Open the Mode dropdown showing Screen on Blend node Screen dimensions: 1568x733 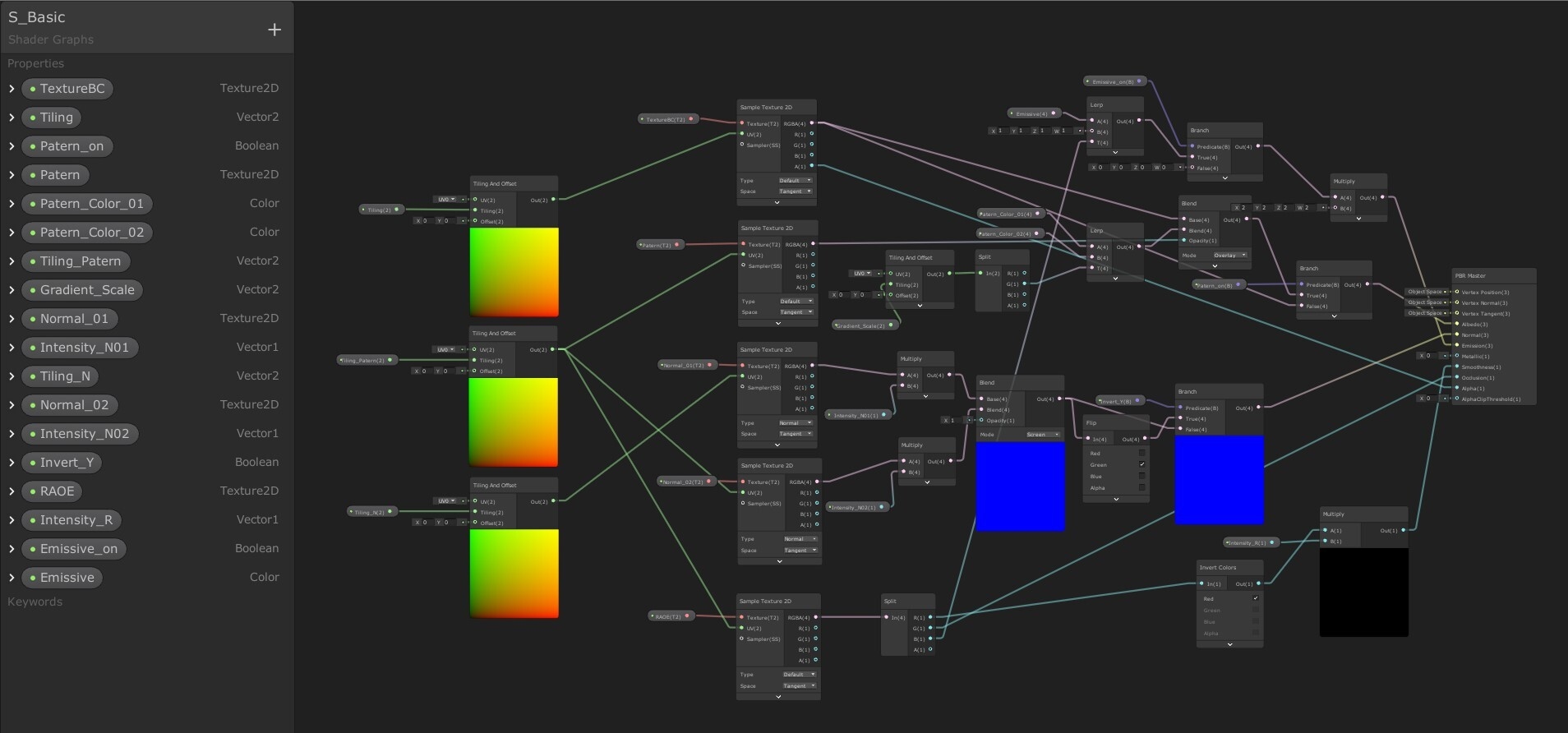(1043, 435)
